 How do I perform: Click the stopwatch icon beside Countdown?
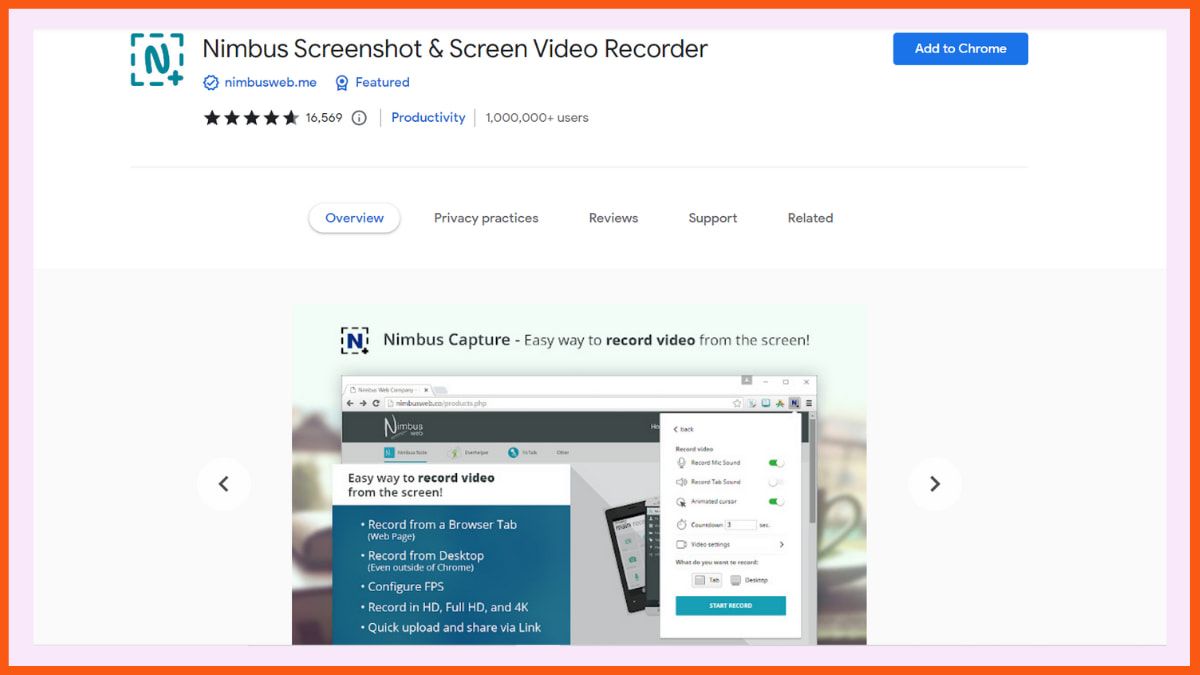coord(682,524)
